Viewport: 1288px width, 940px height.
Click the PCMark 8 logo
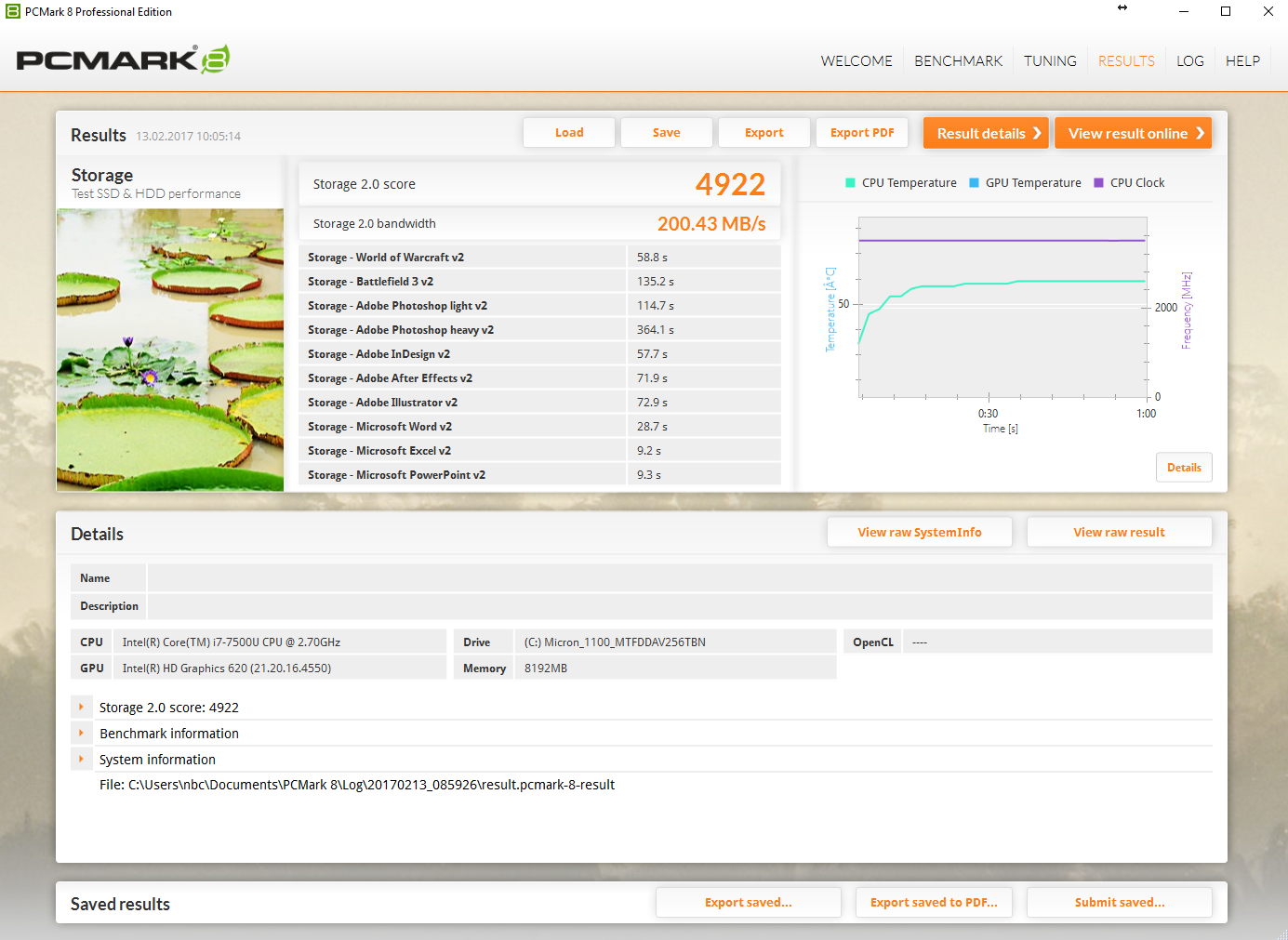(123, 60)
